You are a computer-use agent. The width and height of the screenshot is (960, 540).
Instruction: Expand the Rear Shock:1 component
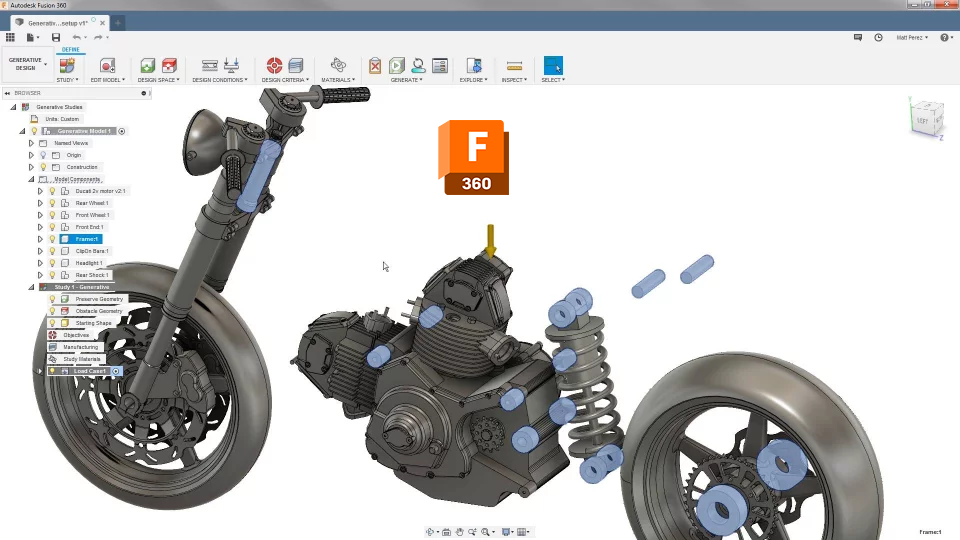[x=40, y=275]
